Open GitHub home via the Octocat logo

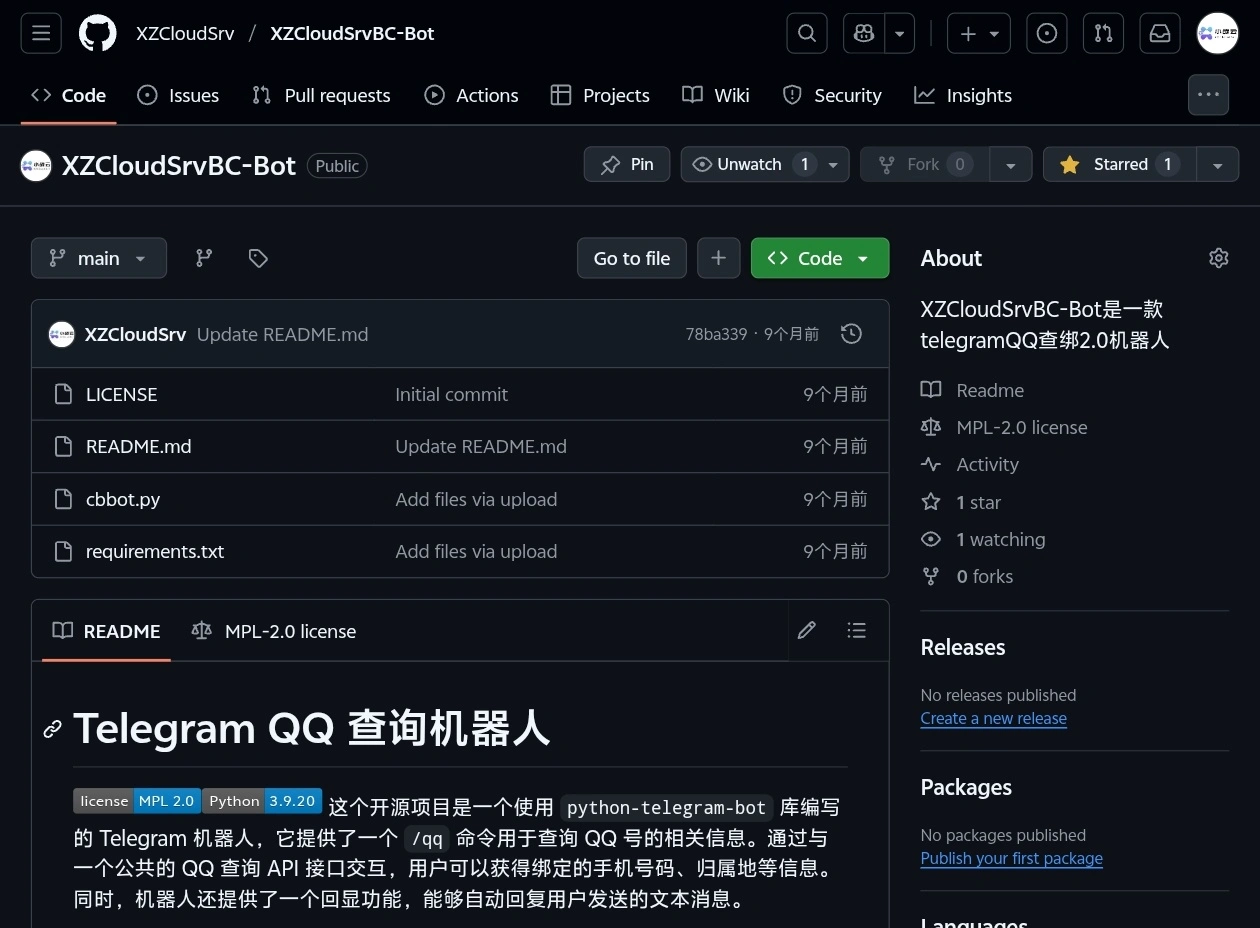(x=97, y=33)
